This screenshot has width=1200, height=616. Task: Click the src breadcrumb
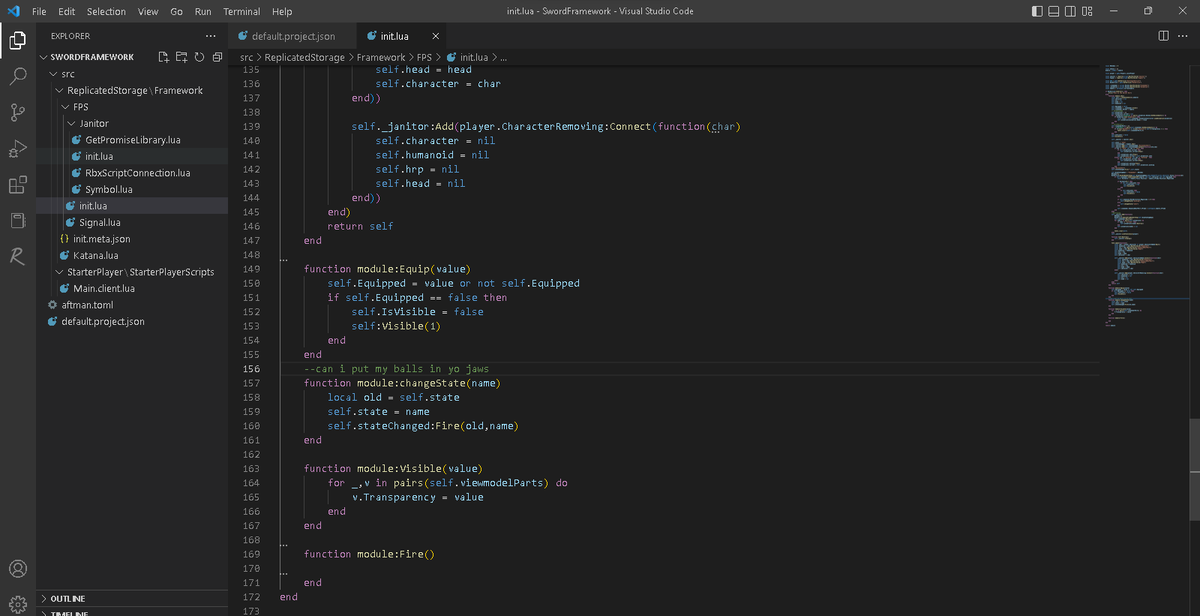246,57
